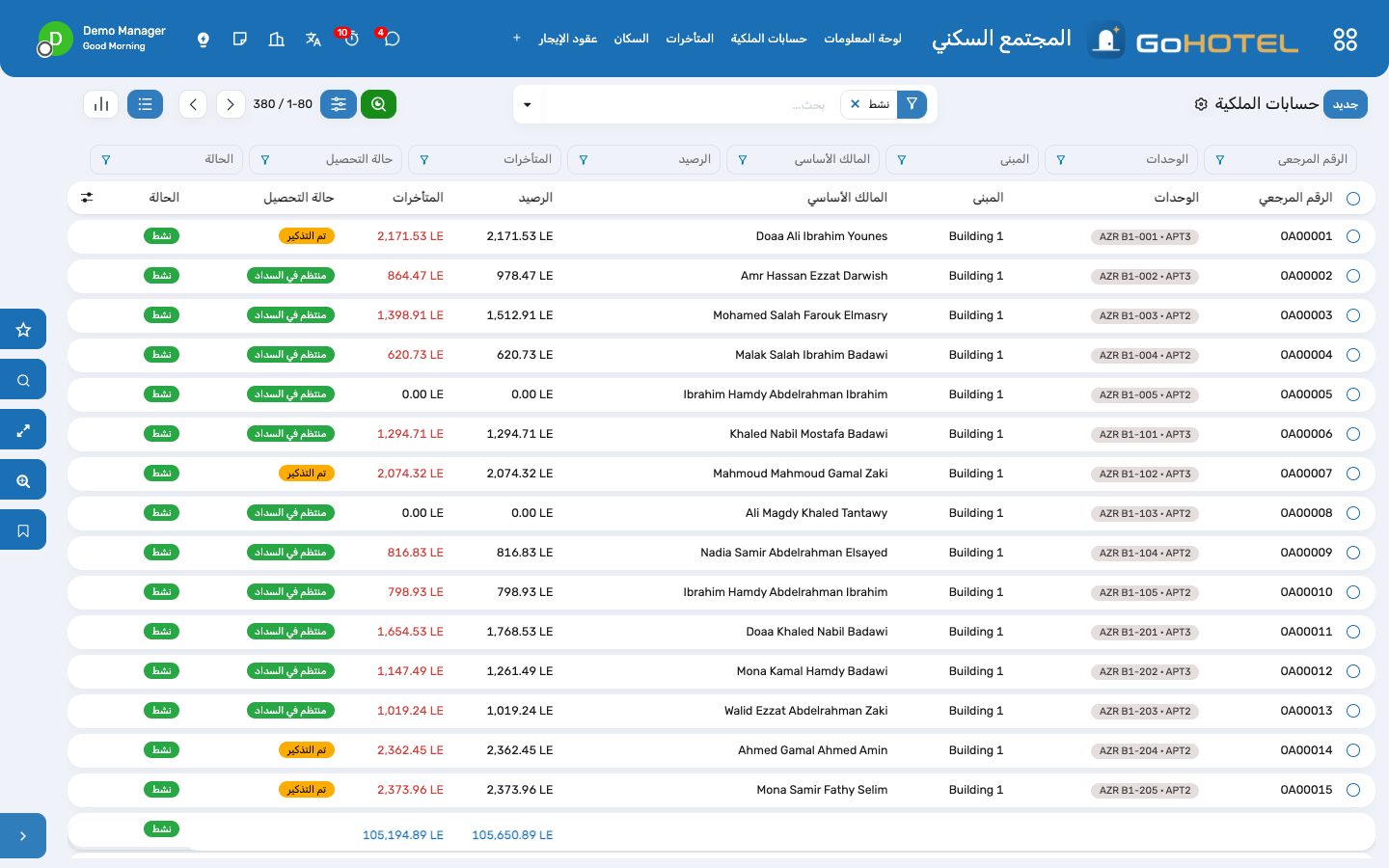Screen dimensions: 1389x868
Task: Open the حسابات الملكية top menu item
Action: pyautogui.click(x=768, y=39)
